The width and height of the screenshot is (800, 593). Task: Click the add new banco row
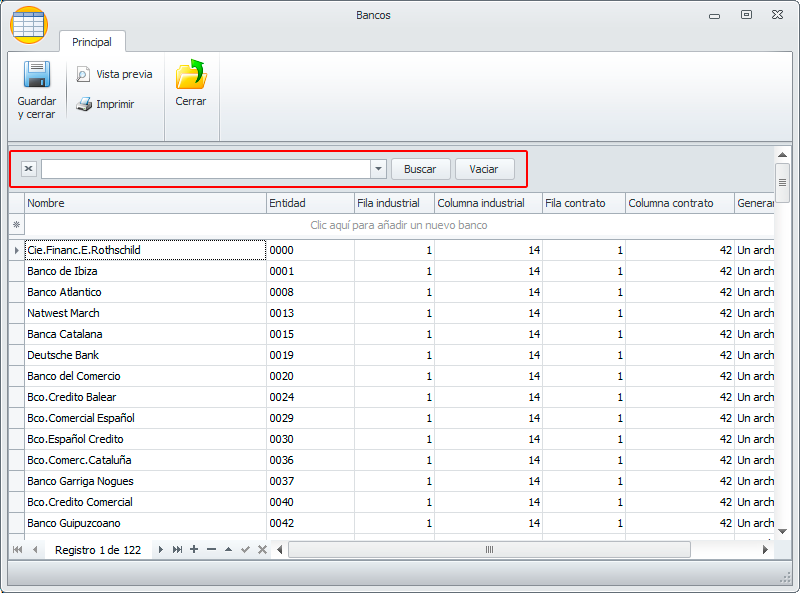[399, 226]
